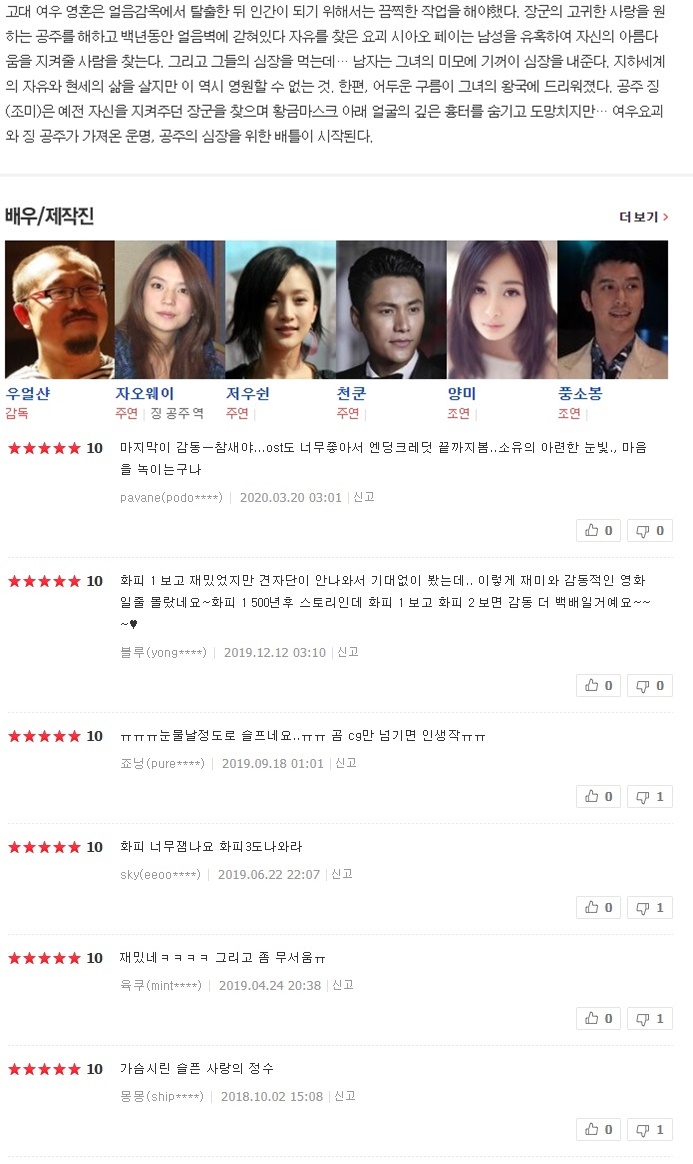Thumbs-down the sky(eeoo****) review
693x1164 pixels.
(650, 907)
